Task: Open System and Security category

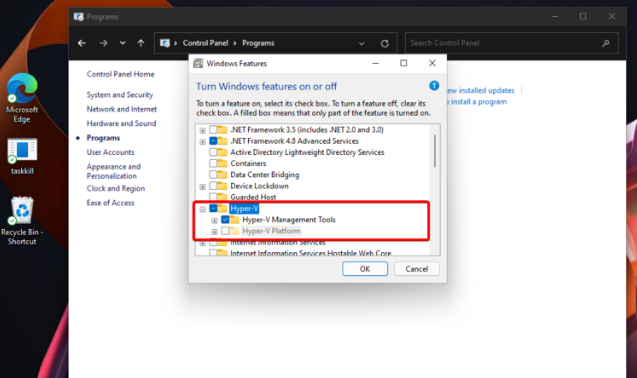Action: tap(120, 95)
